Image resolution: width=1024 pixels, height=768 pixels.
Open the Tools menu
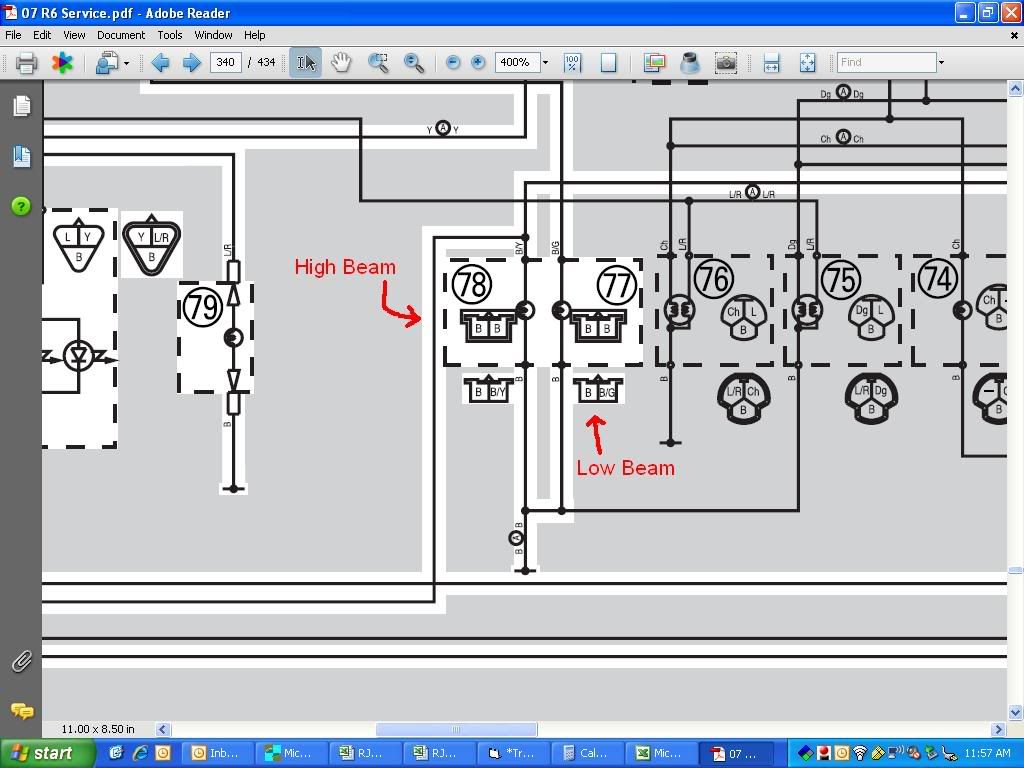tap(170, 35)
